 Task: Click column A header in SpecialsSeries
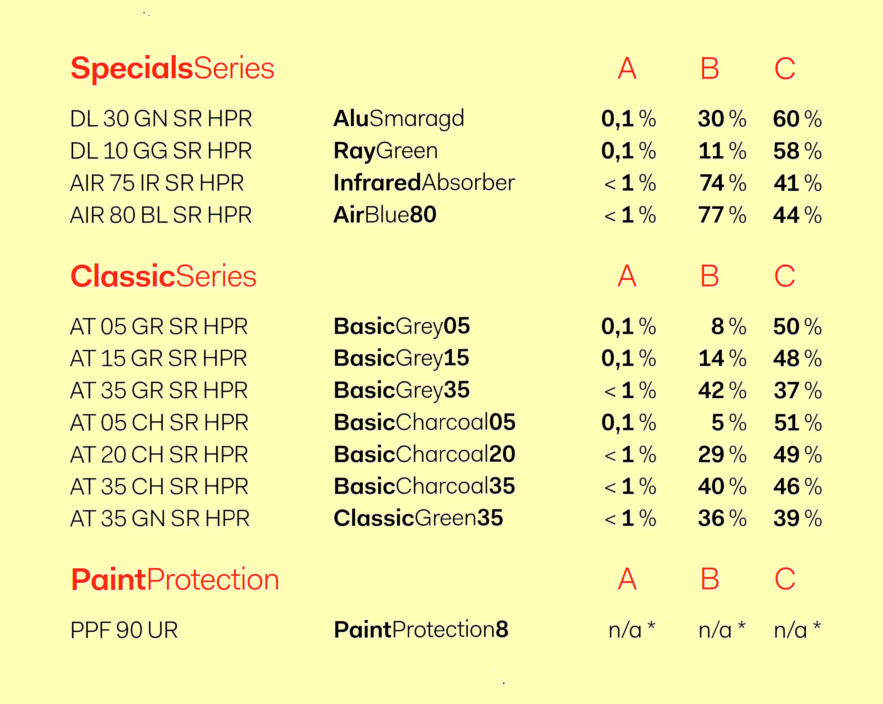[x=627, y=69]
